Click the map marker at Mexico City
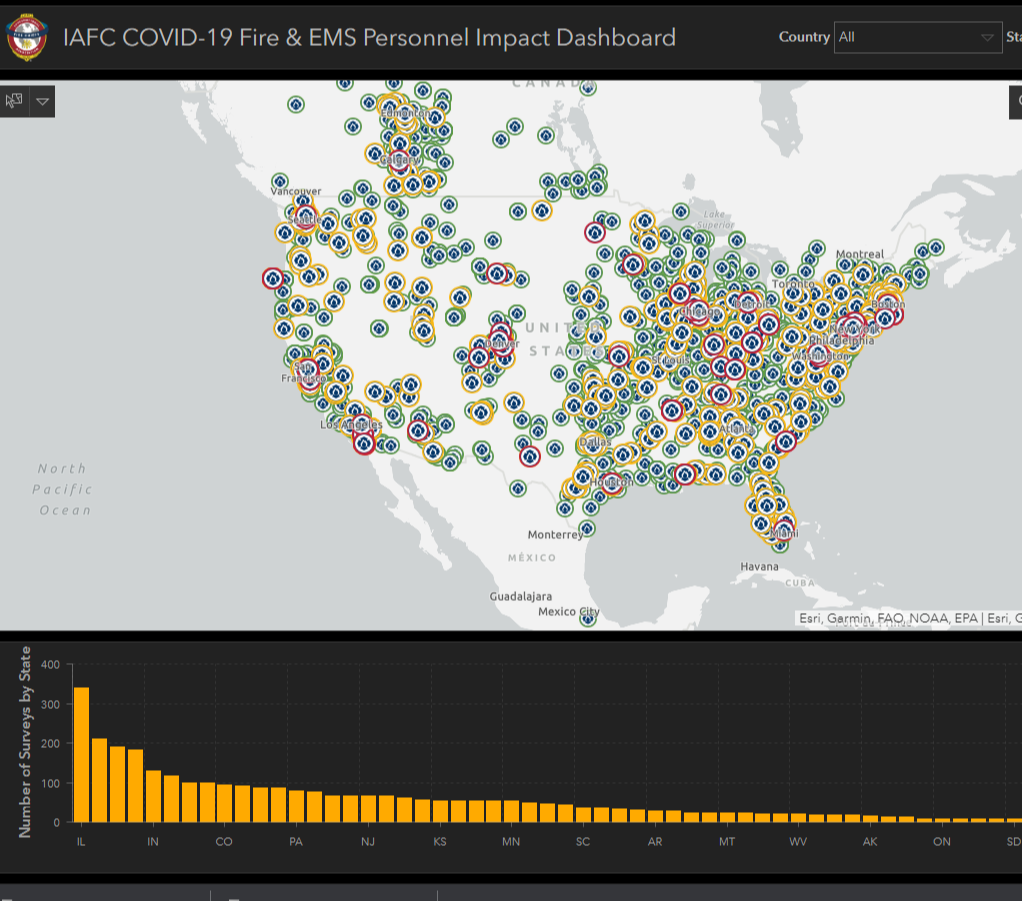 (588, 619)
